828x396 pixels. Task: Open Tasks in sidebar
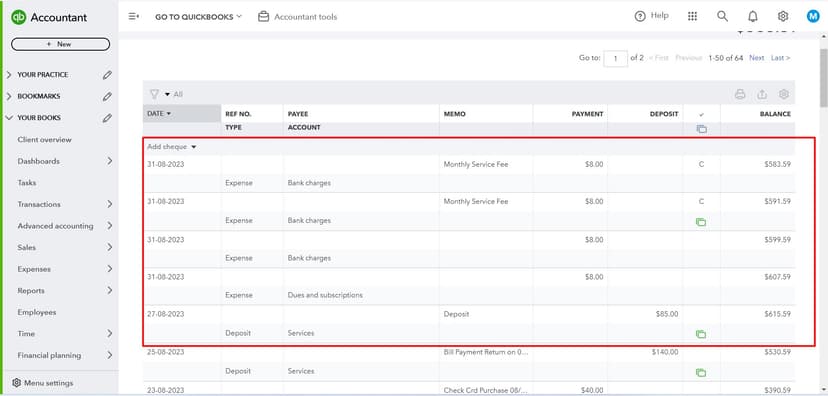tap(27, 183)
